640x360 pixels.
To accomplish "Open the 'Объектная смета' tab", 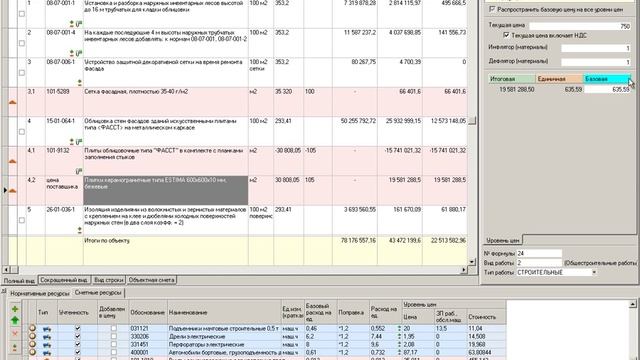I will (x=151, y=280).
